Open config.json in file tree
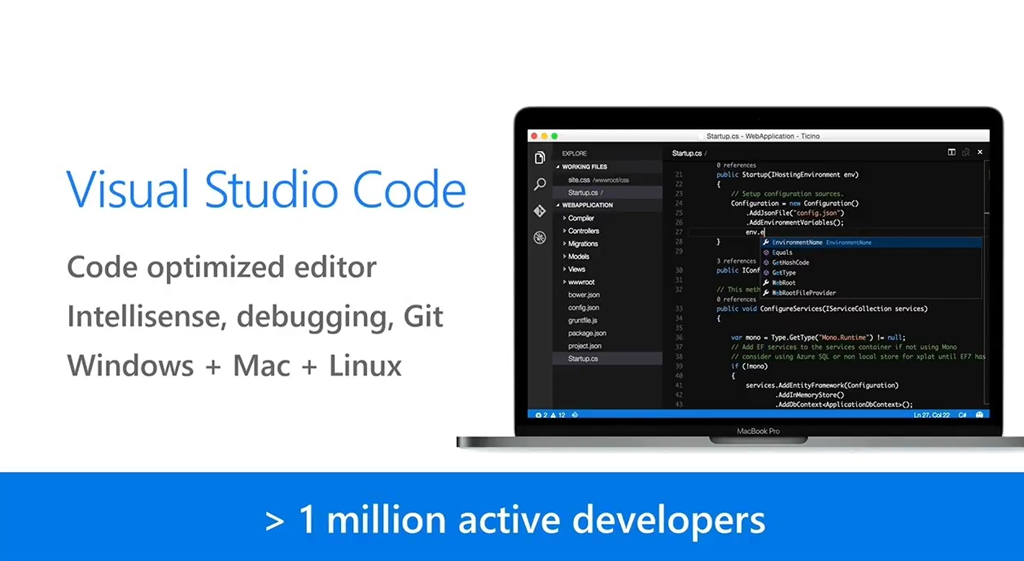The height and width of the screenshot is (561, 1024). [583, 308]
